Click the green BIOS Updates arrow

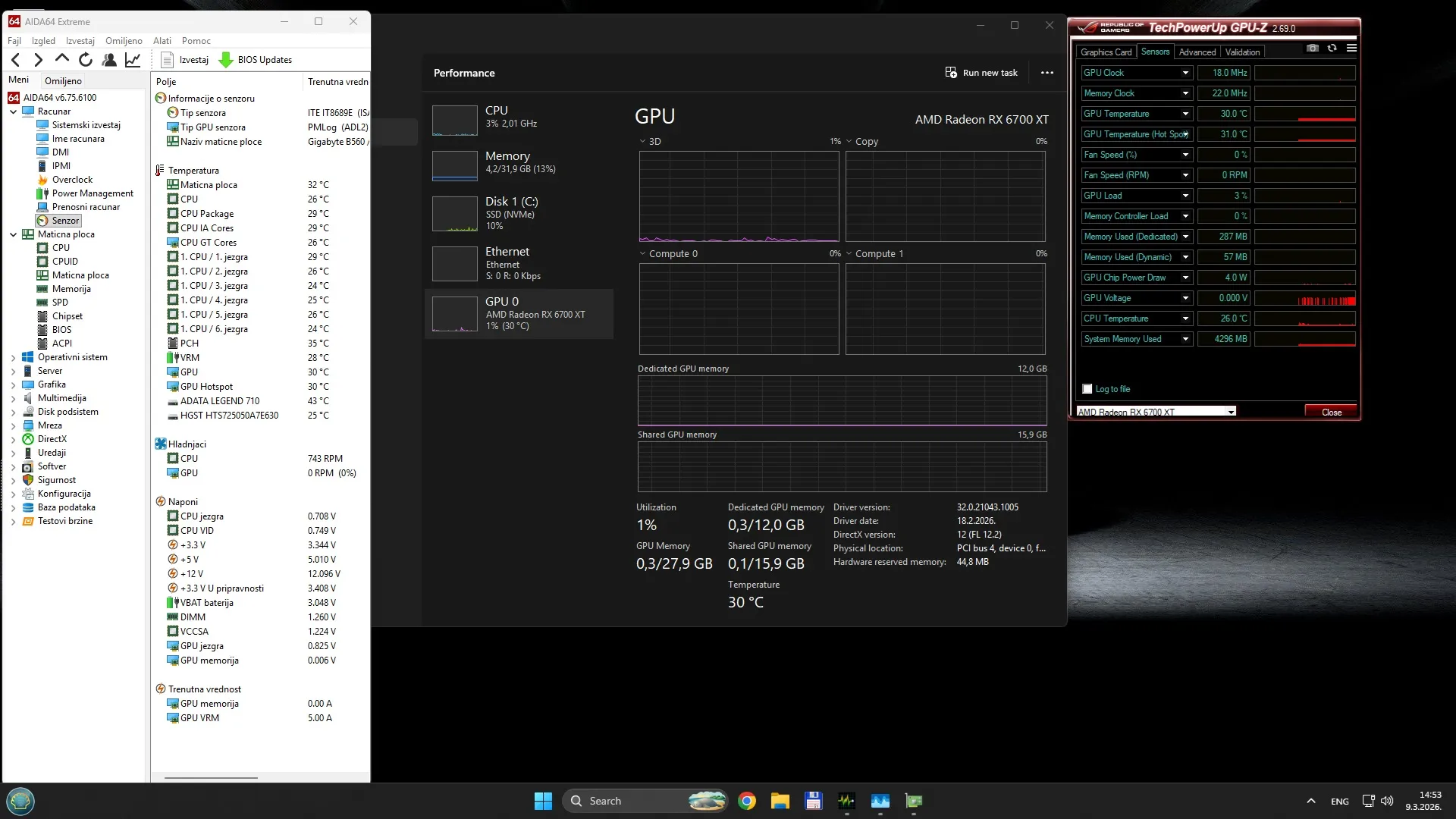pyautogui.click(x=225, y=60)
